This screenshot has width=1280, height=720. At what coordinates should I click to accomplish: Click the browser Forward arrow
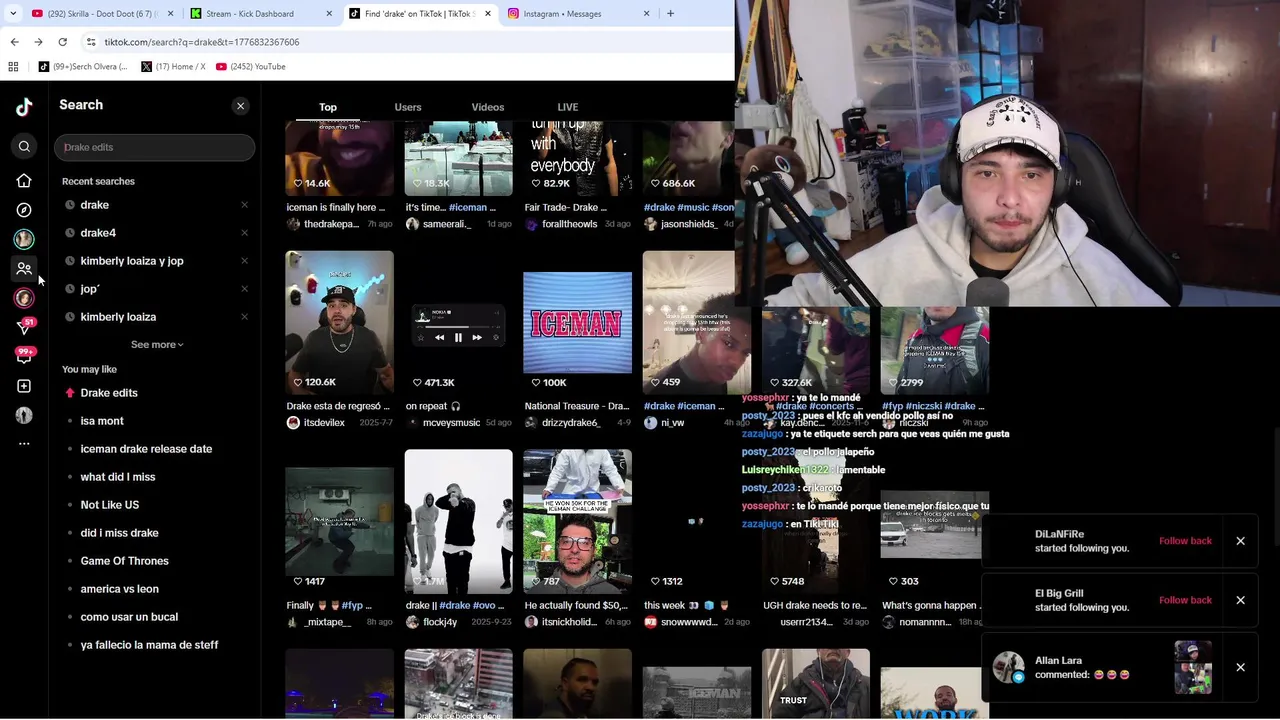pos(38,42)
